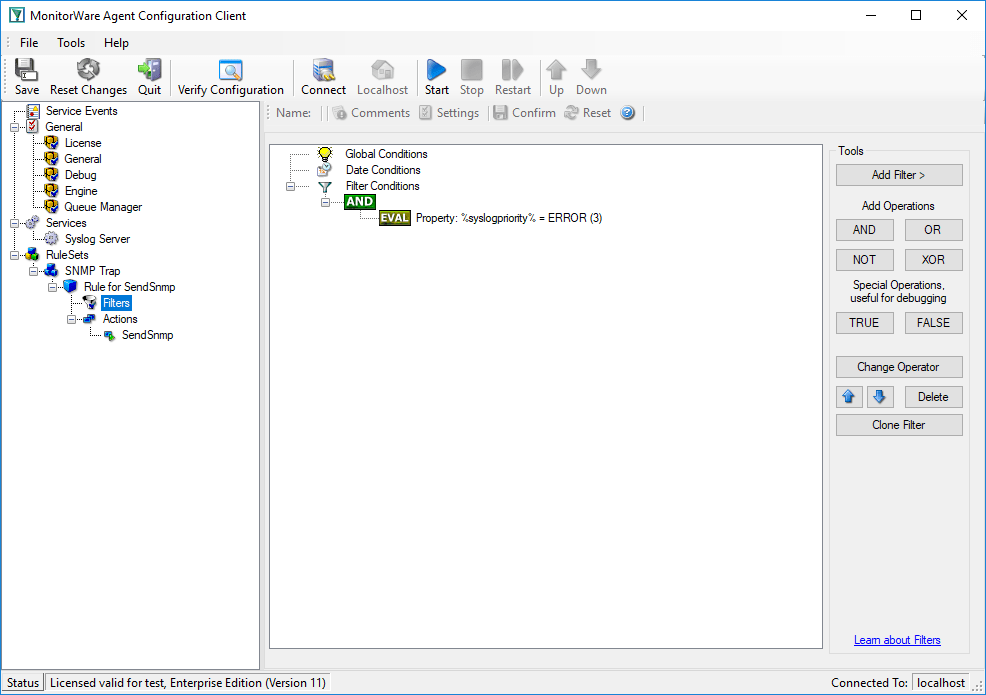Open the Learn about Filters link
The width and height of the screenshot is (986, 695).
tap(897, 639)
